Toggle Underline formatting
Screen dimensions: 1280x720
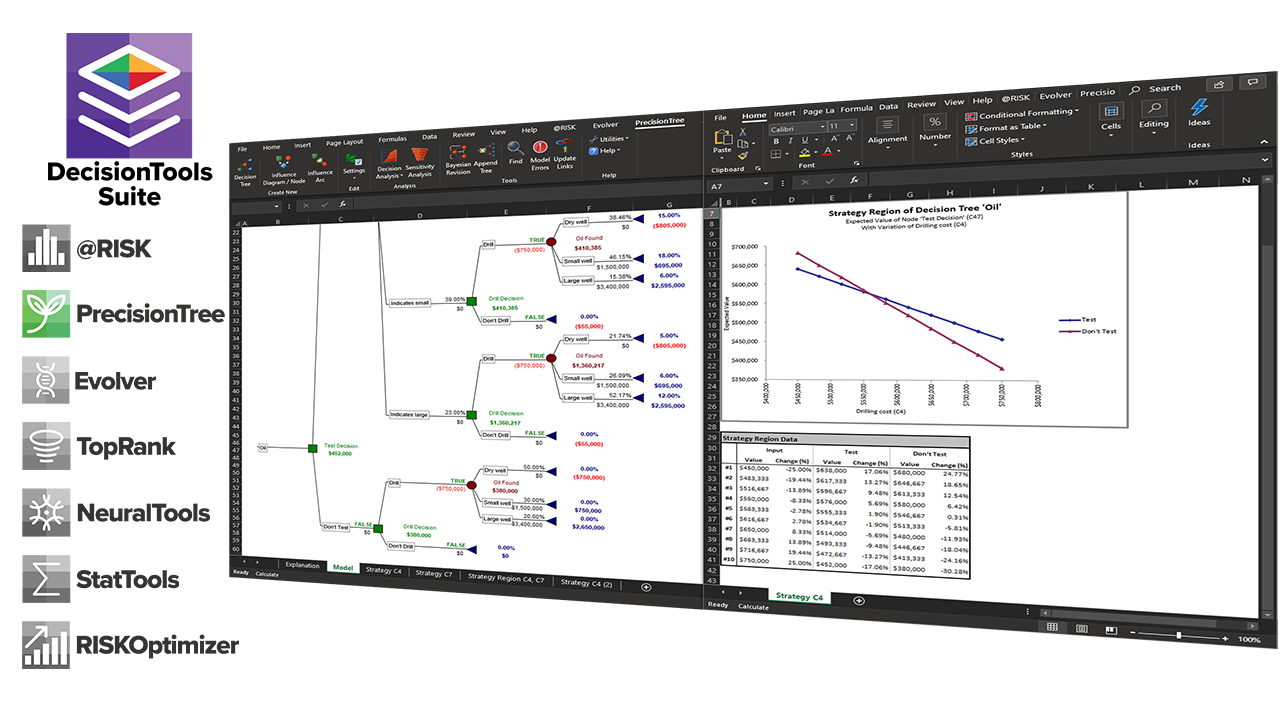[x=806, y=140]
